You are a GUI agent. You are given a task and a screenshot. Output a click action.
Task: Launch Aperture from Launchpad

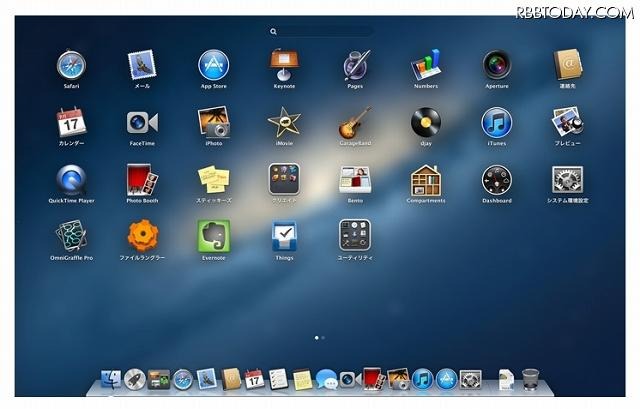pyautogui.click(x=496, y=65)
